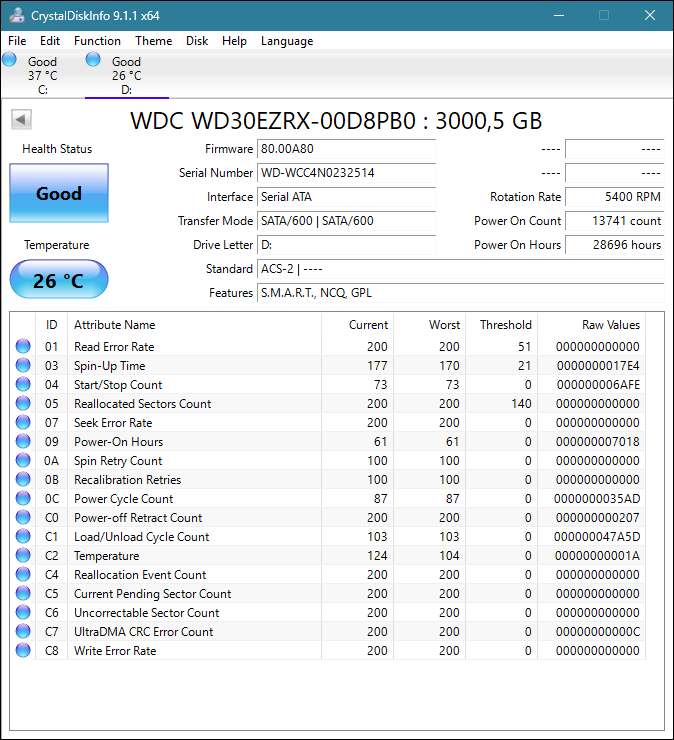Click Worst value 170 in Spin-Up Time row
The image size is (674, 740).
449,366
